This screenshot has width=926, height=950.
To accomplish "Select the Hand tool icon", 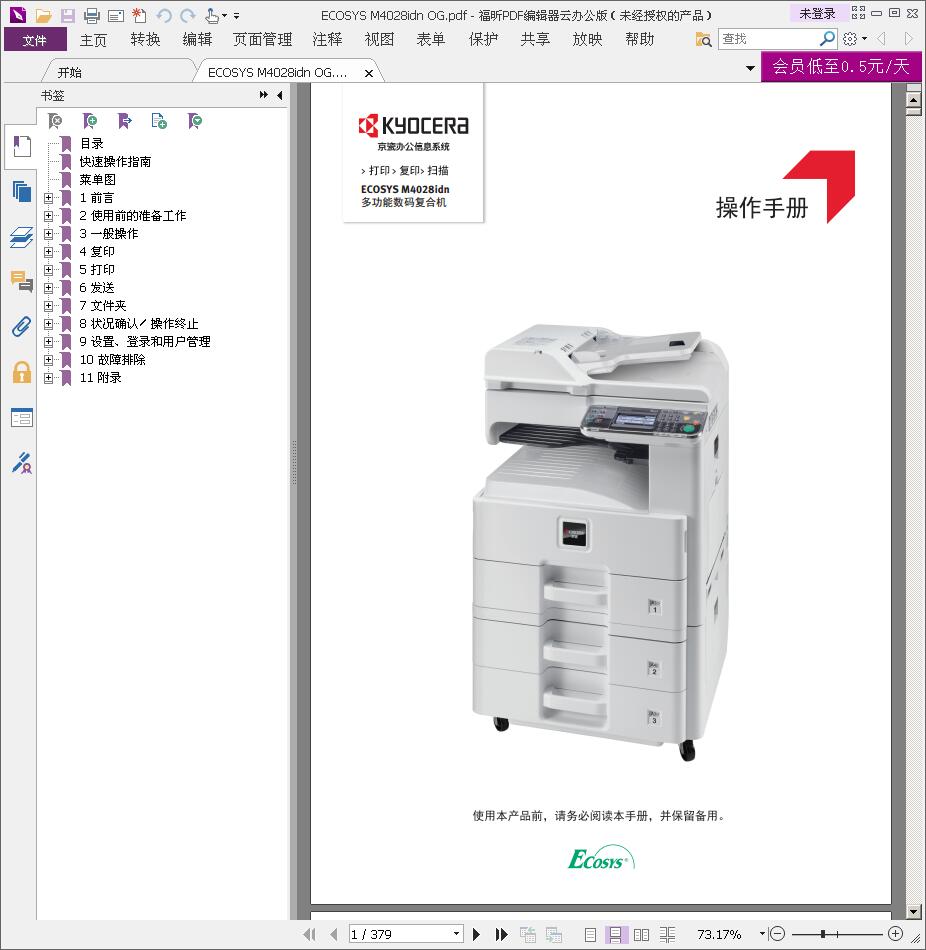I will [212, 15].
